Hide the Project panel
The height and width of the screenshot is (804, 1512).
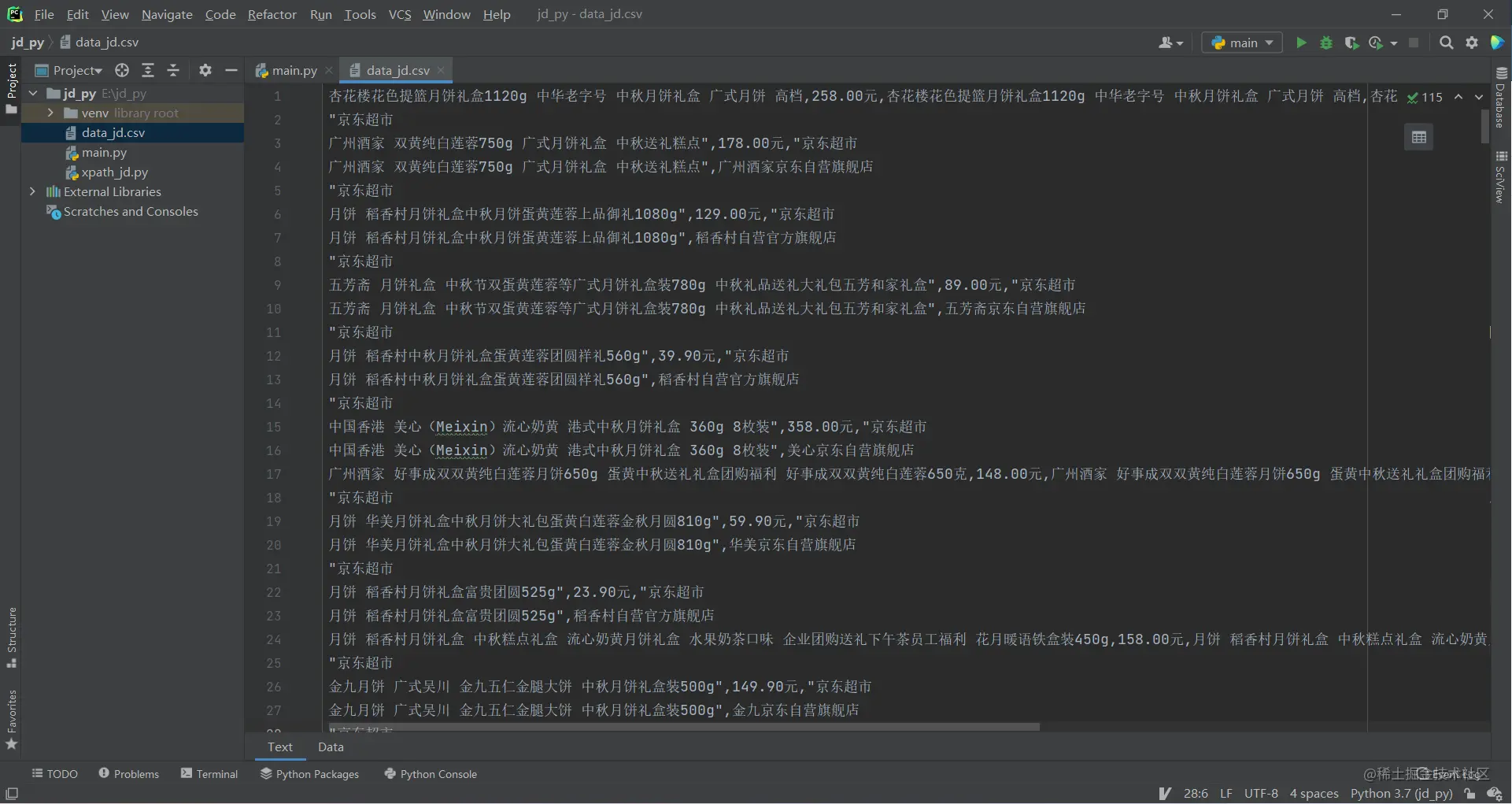[231, 70]
